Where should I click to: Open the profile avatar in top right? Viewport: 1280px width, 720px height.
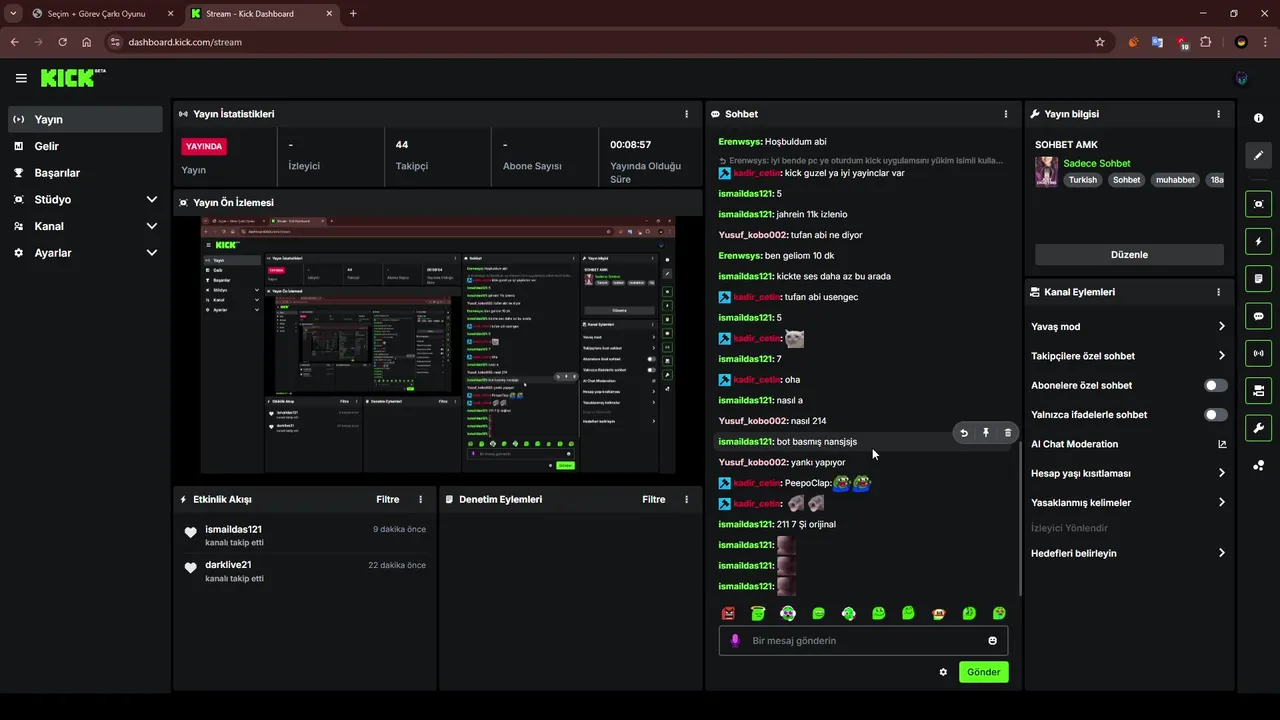1242,78
